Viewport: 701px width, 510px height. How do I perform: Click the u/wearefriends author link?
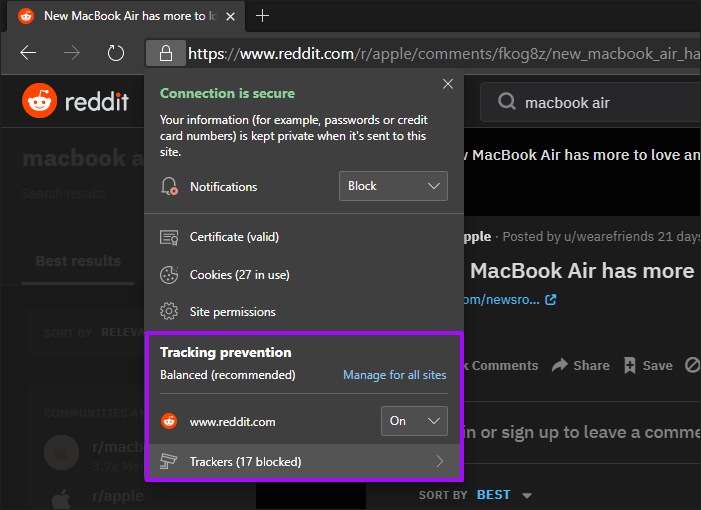[609, 236]
